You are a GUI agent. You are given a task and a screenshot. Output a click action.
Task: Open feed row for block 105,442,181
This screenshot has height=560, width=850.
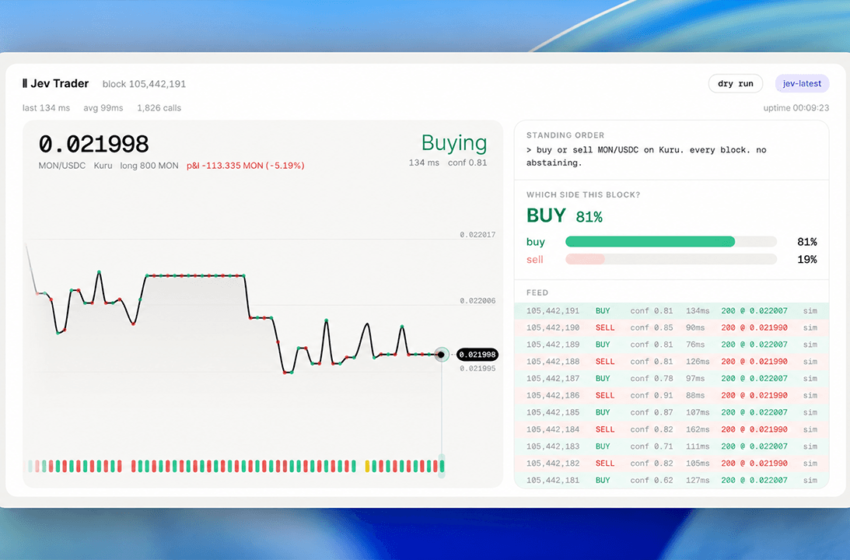click(x=671, y=480)
